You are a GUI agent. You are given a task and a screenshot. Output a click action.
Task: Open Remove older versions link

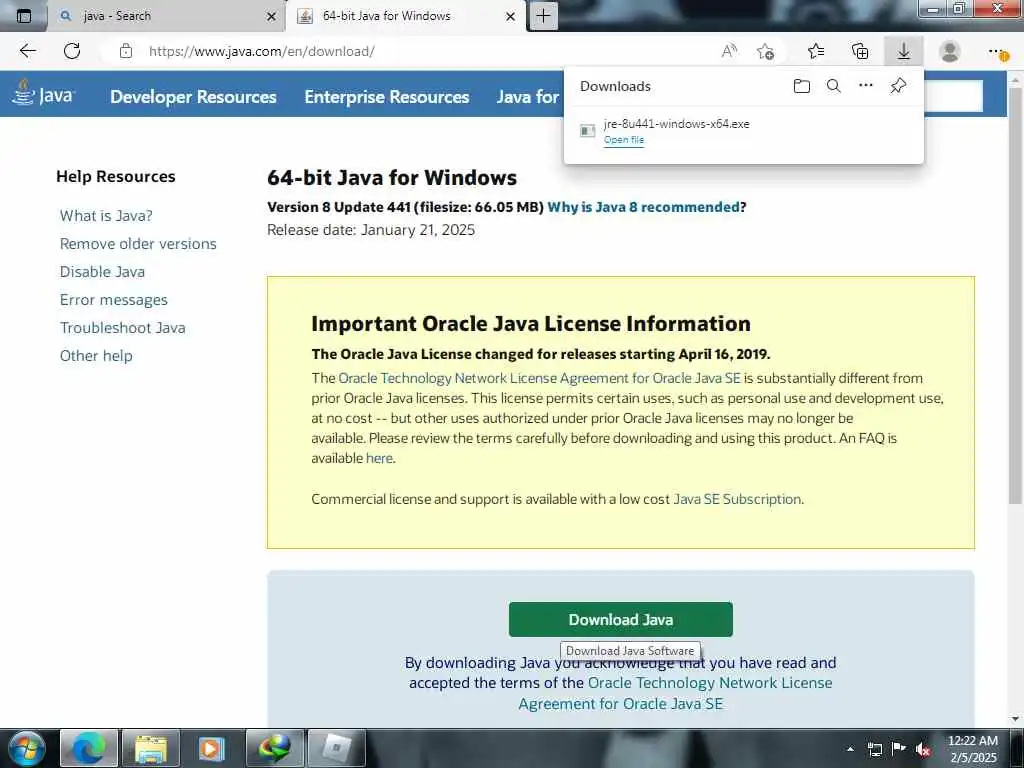click(138, 244)
